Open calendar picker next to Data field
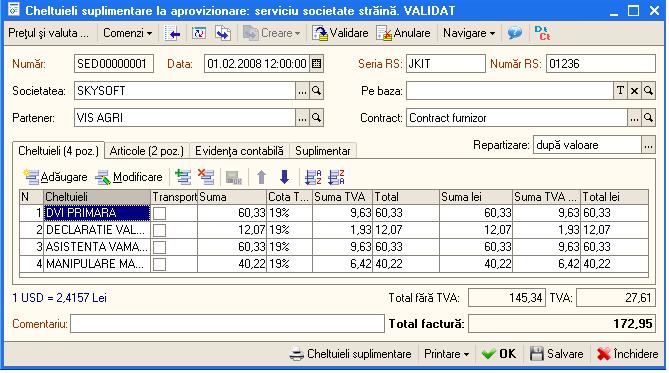The image size is (669, 373). [316, 64]
